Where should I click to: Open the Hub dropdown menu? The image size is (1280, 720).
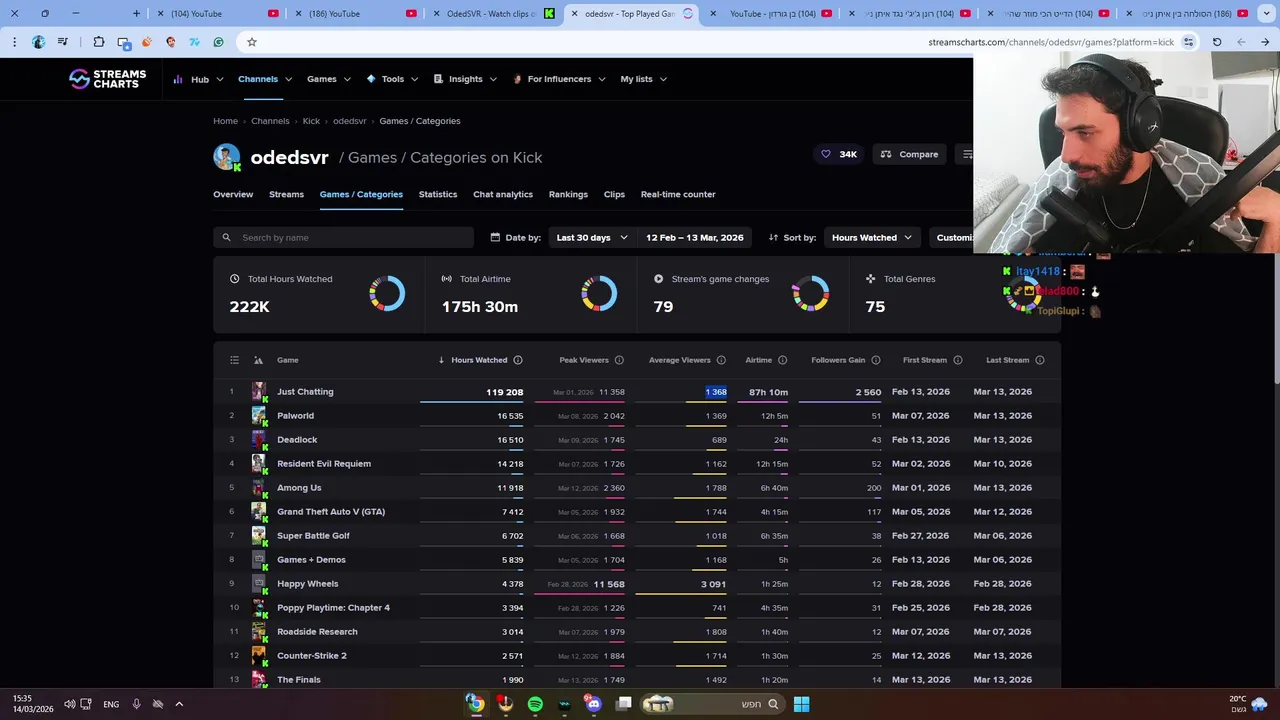coord(199,79)
